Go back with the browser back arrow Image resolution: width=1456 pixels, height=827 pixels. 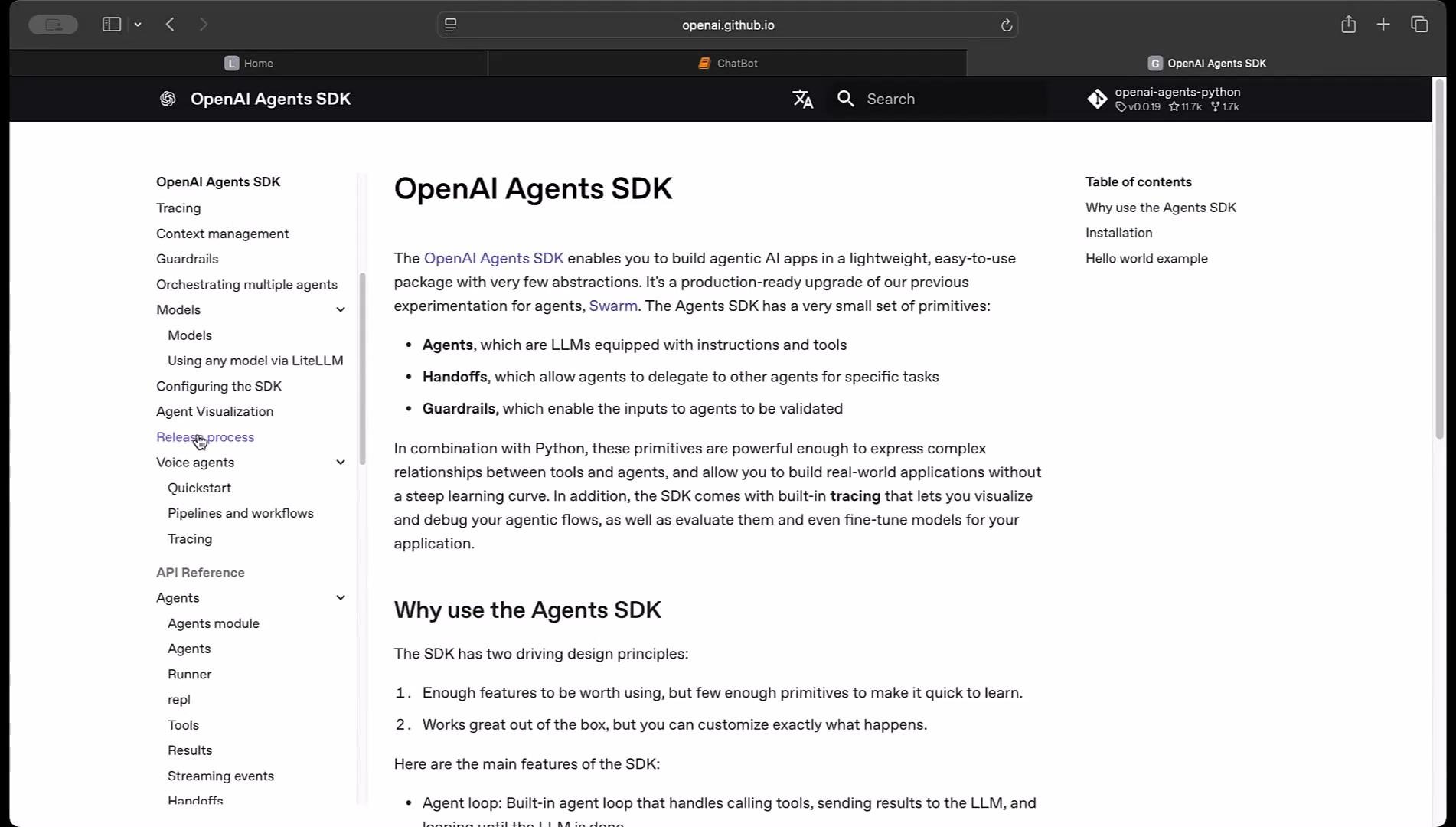(170, 25)
